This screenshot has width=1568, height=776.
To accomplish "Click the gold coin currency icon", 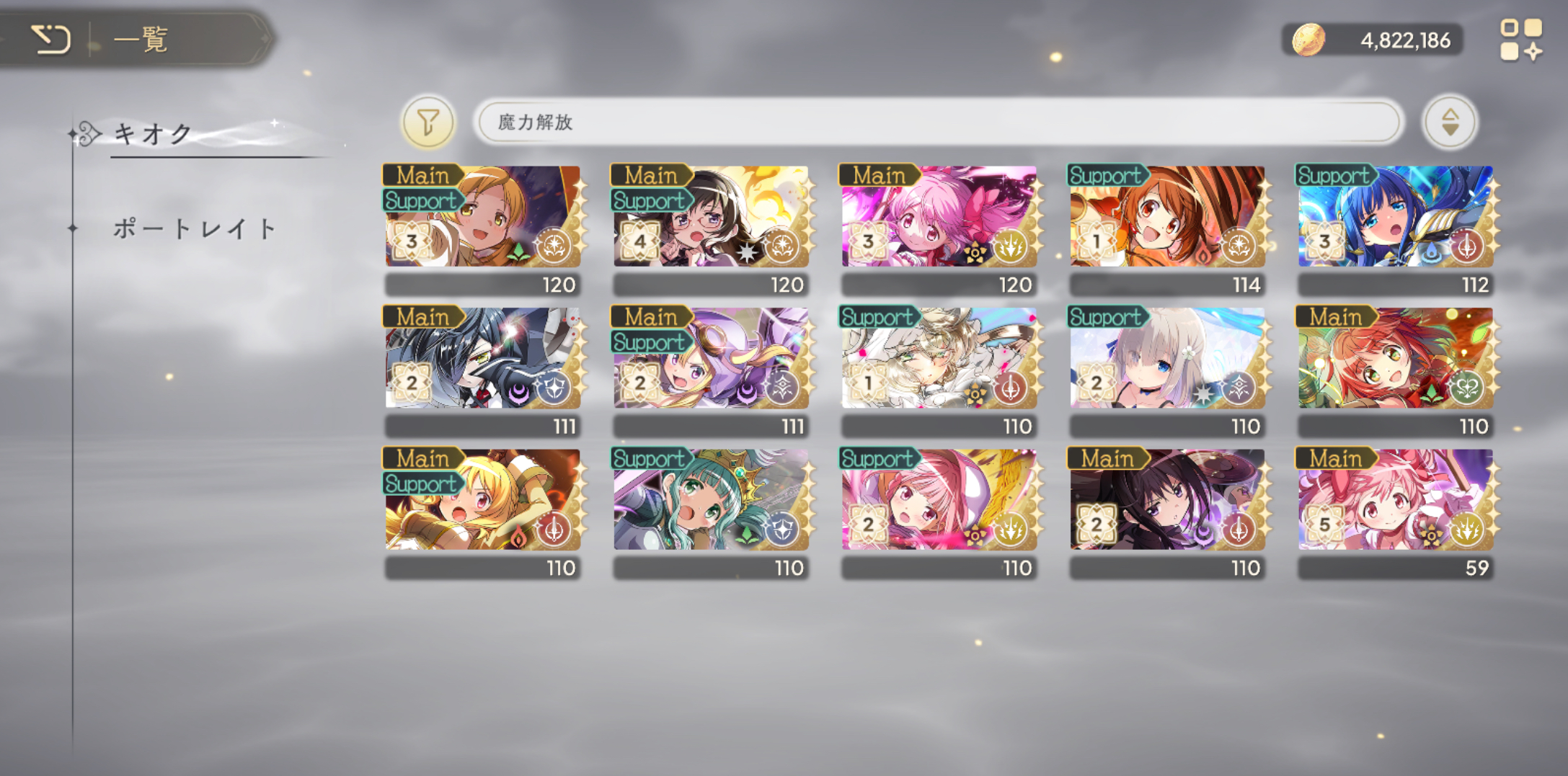I will [1308, 40].
